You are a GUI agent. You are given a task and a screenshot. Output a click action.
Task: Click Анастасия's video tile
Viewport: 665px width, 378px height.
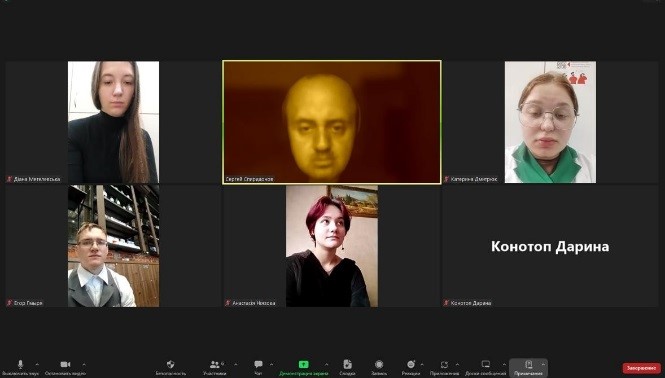tap(332, 246)
